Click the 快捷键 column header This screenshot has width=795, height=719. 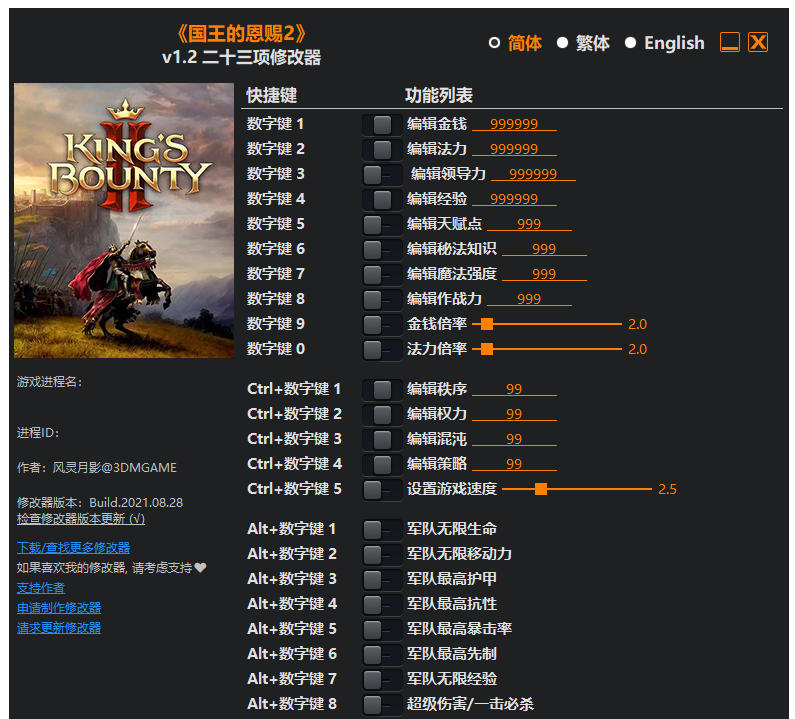pyautogui.click(x=271, y=95)
